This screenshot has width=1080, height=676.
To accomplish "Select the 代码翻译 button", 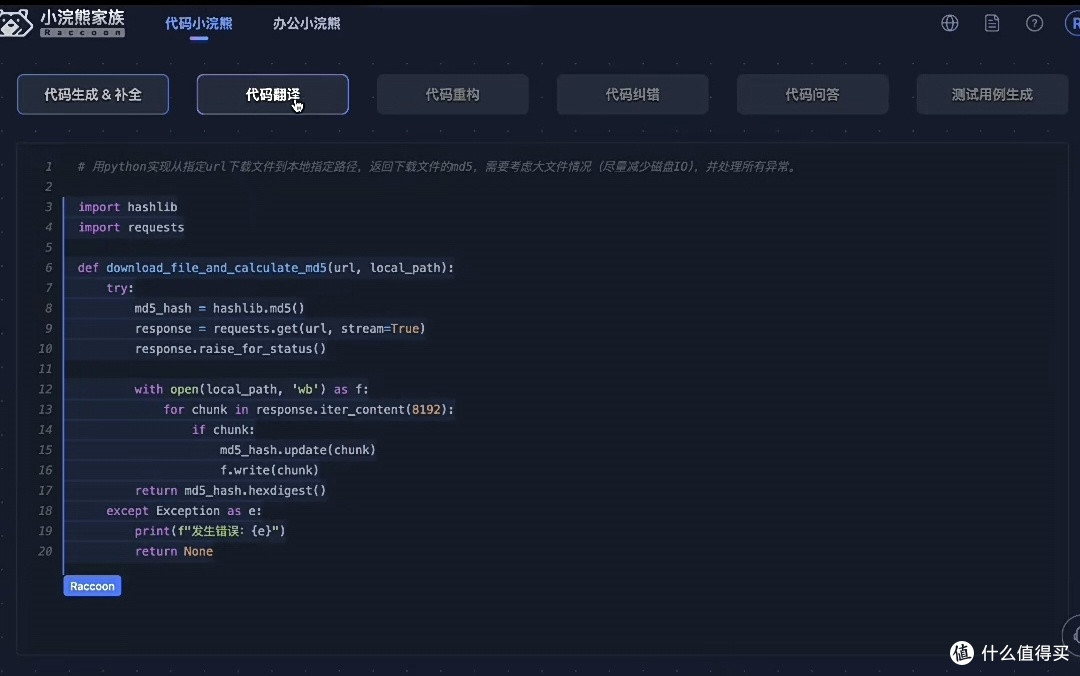I will pos(273,94).
